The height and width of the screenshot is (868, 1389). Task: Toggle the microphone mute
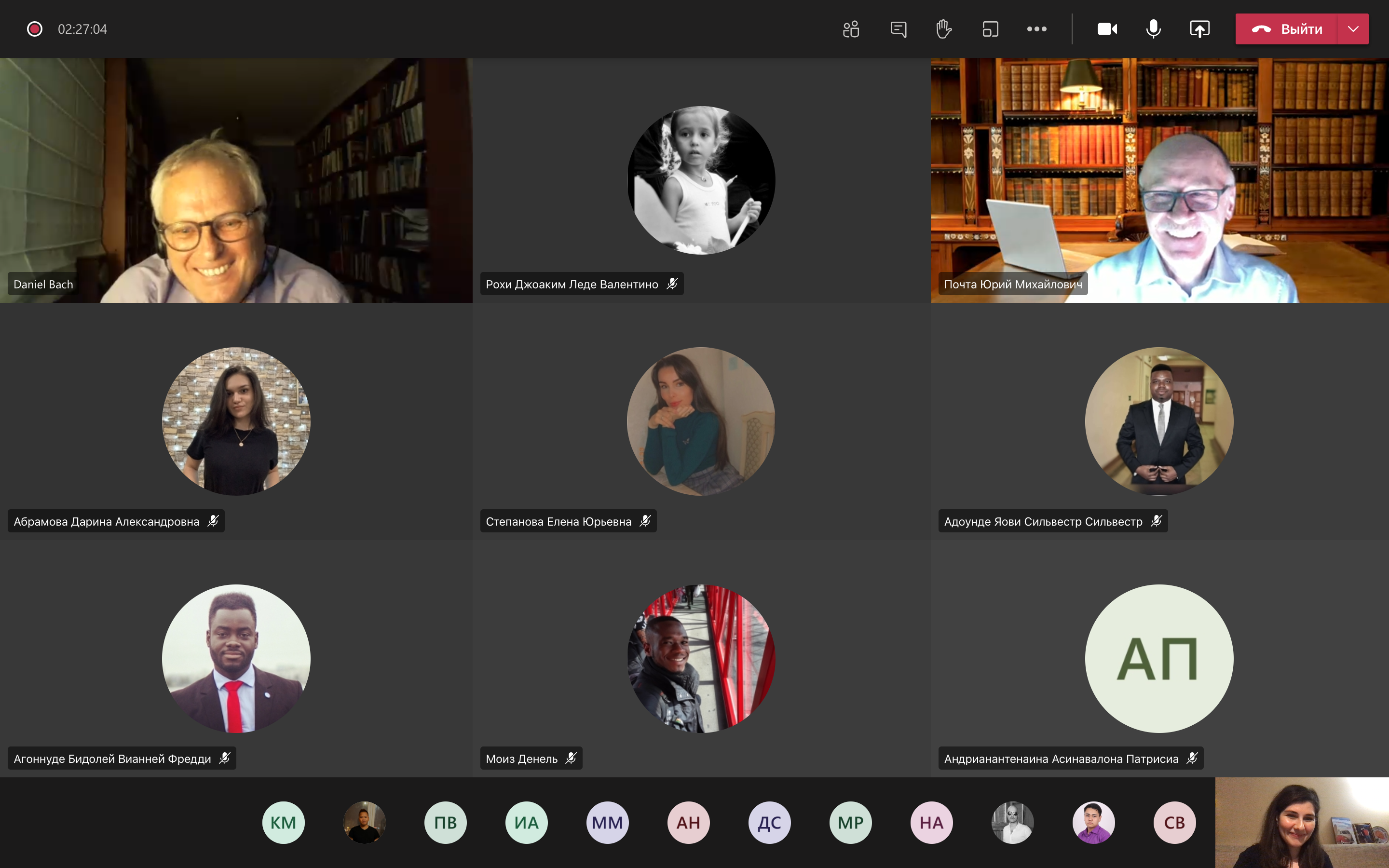pos(1153,29)
